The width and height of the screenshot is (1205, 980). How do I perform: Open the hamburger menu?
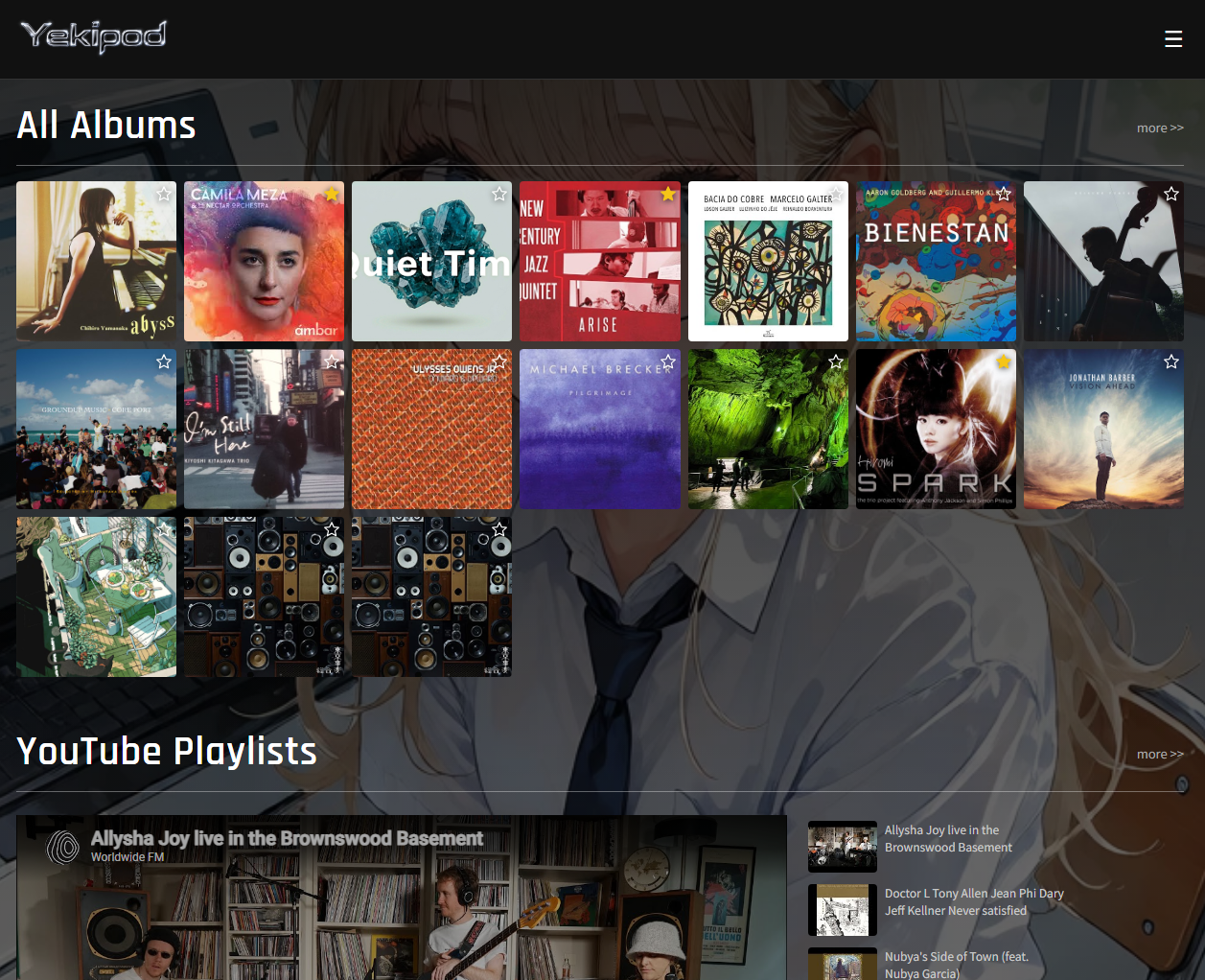pos(1173,39)
